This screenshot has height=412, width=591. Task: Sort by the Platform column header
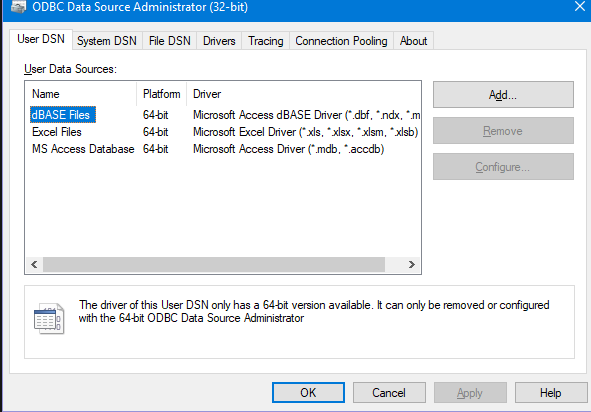(x=161, y=94)
